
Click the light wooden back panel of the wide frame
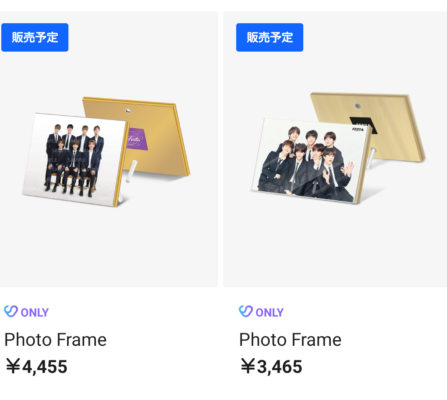point(393,125)
